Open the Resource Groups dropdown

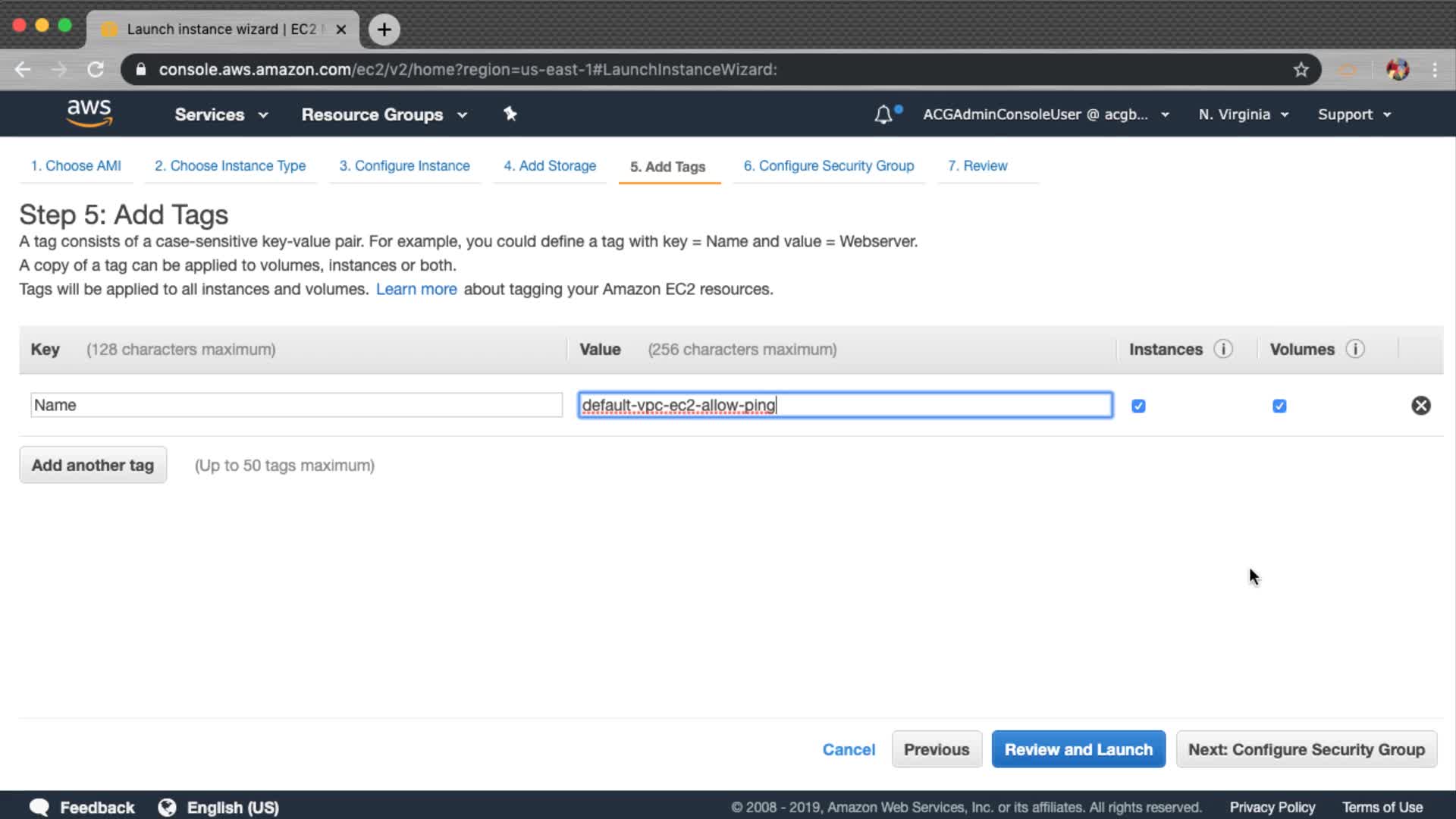click(384, 115)
